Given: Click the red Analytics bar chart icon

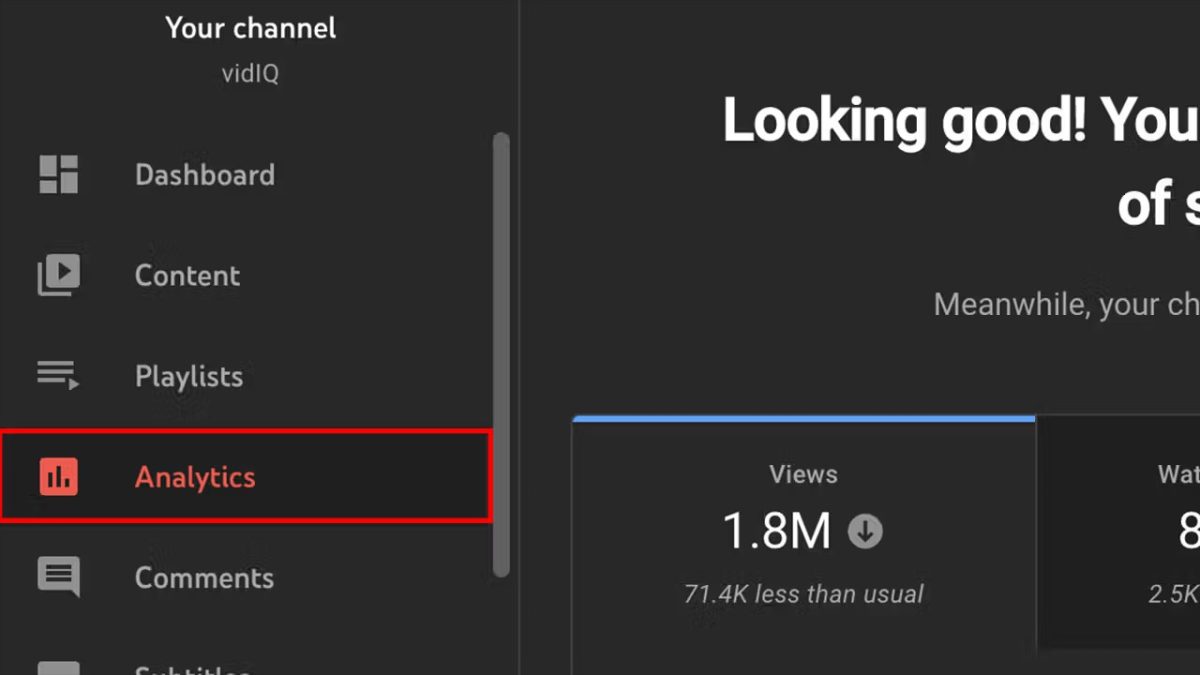Looking at the screenshot, I should [x=58, y=477].
